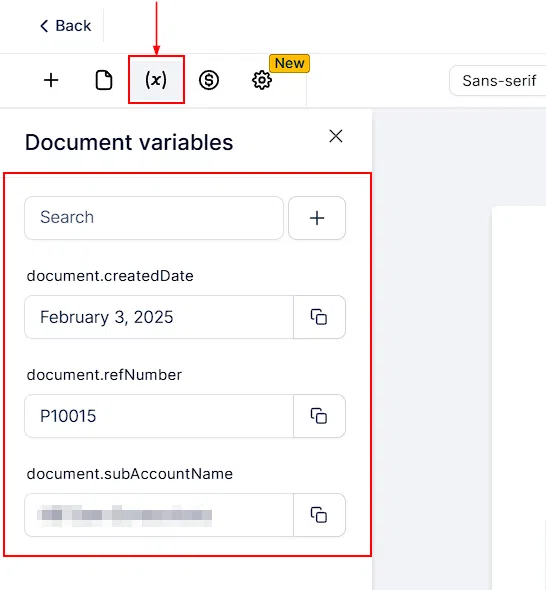Close the Document variables panel
Image resolution: width=546 pixels, height=590 pixels.
[x=336, y=136]
